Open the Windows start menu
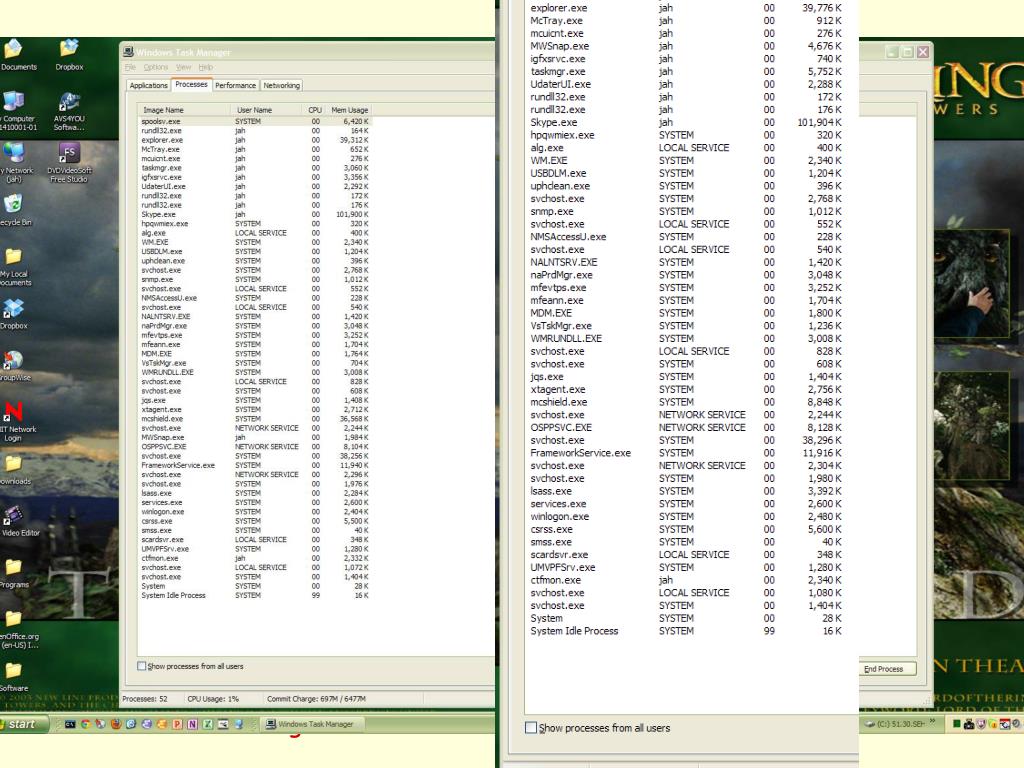The width and height of the screenshot is (1024, 768). [x=24, y=724]
